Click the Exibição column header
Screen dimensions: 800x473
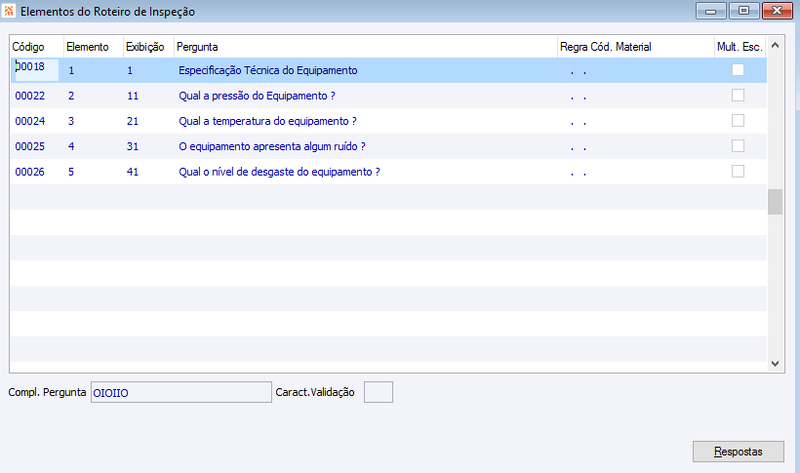148,47
